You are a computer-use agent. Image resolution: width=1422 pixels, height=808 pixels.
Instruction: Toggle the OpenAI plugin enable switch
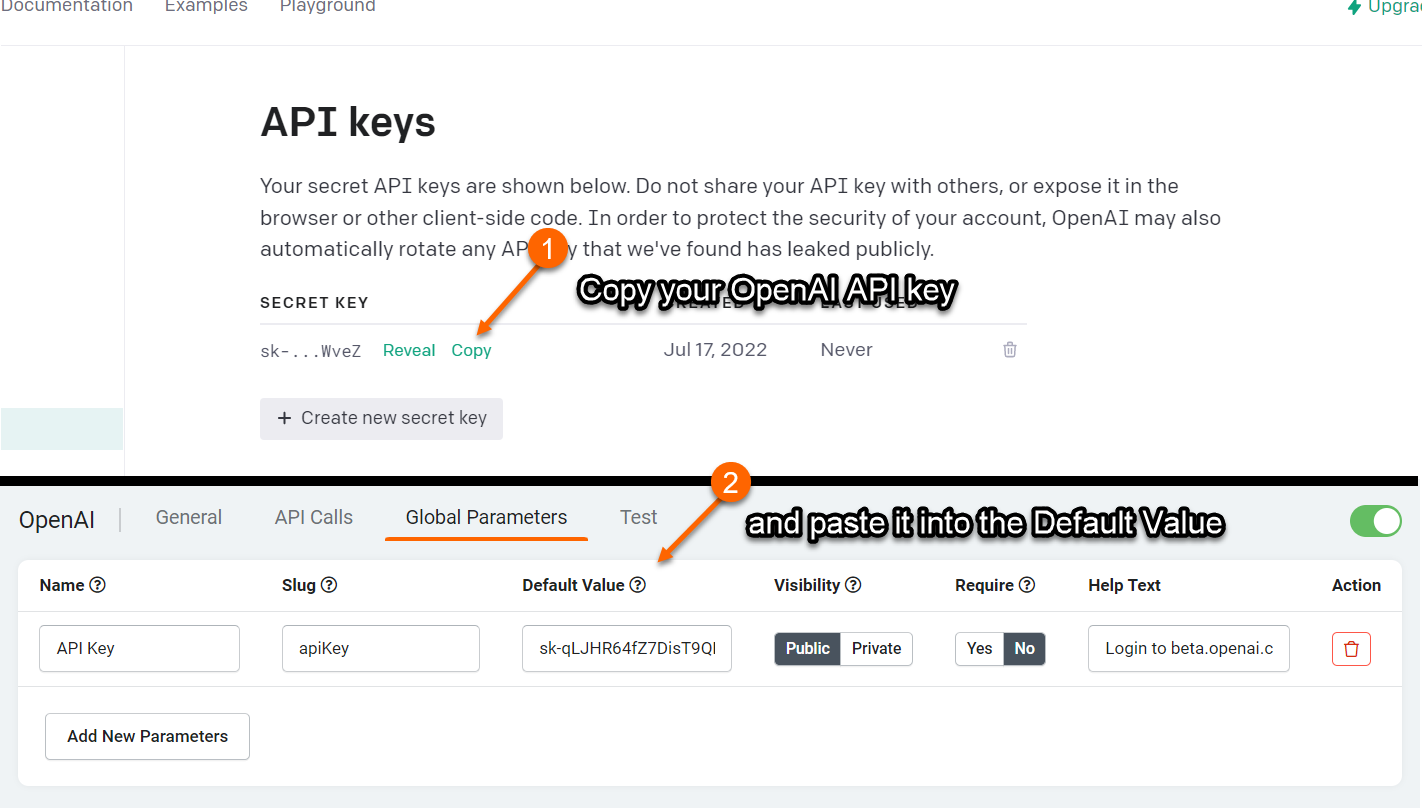tap(1375, 521)
